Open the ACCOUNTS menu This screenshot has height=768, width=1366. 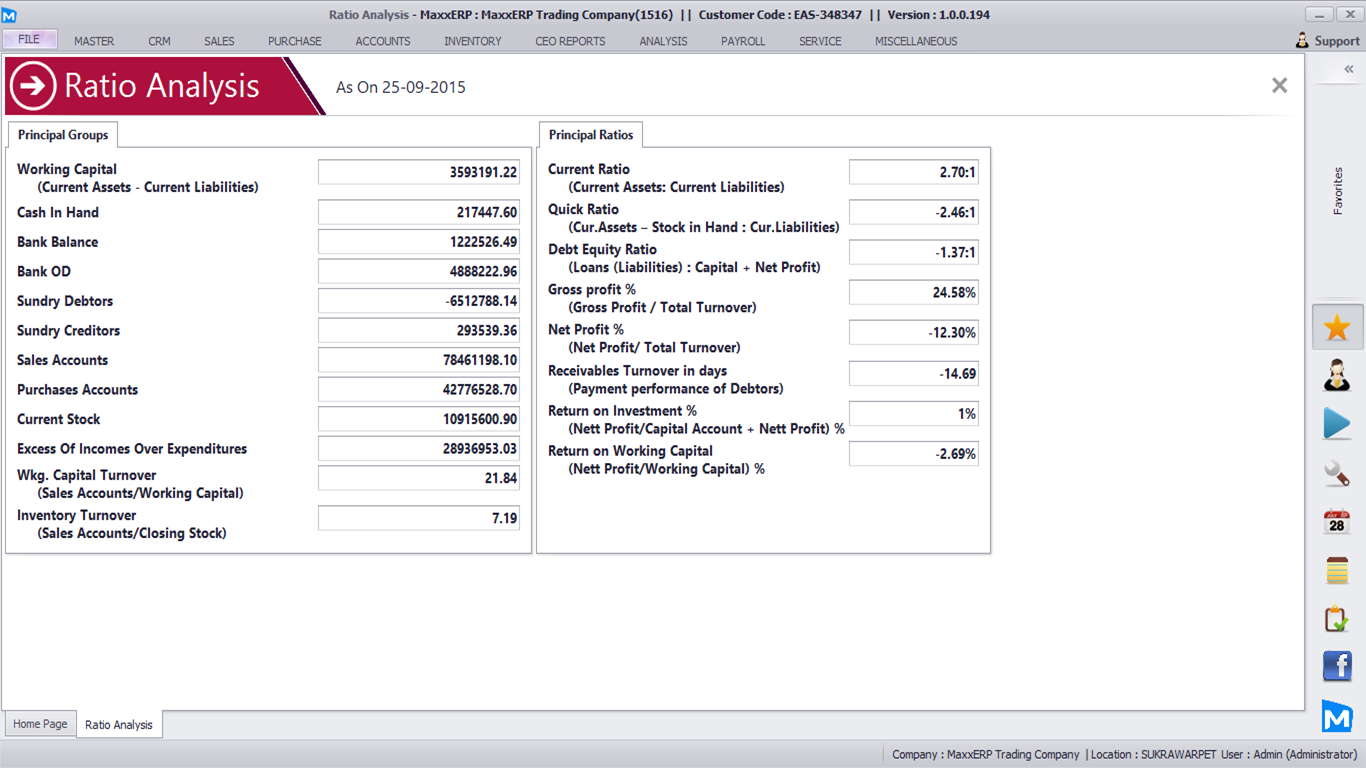click(383, 41)
